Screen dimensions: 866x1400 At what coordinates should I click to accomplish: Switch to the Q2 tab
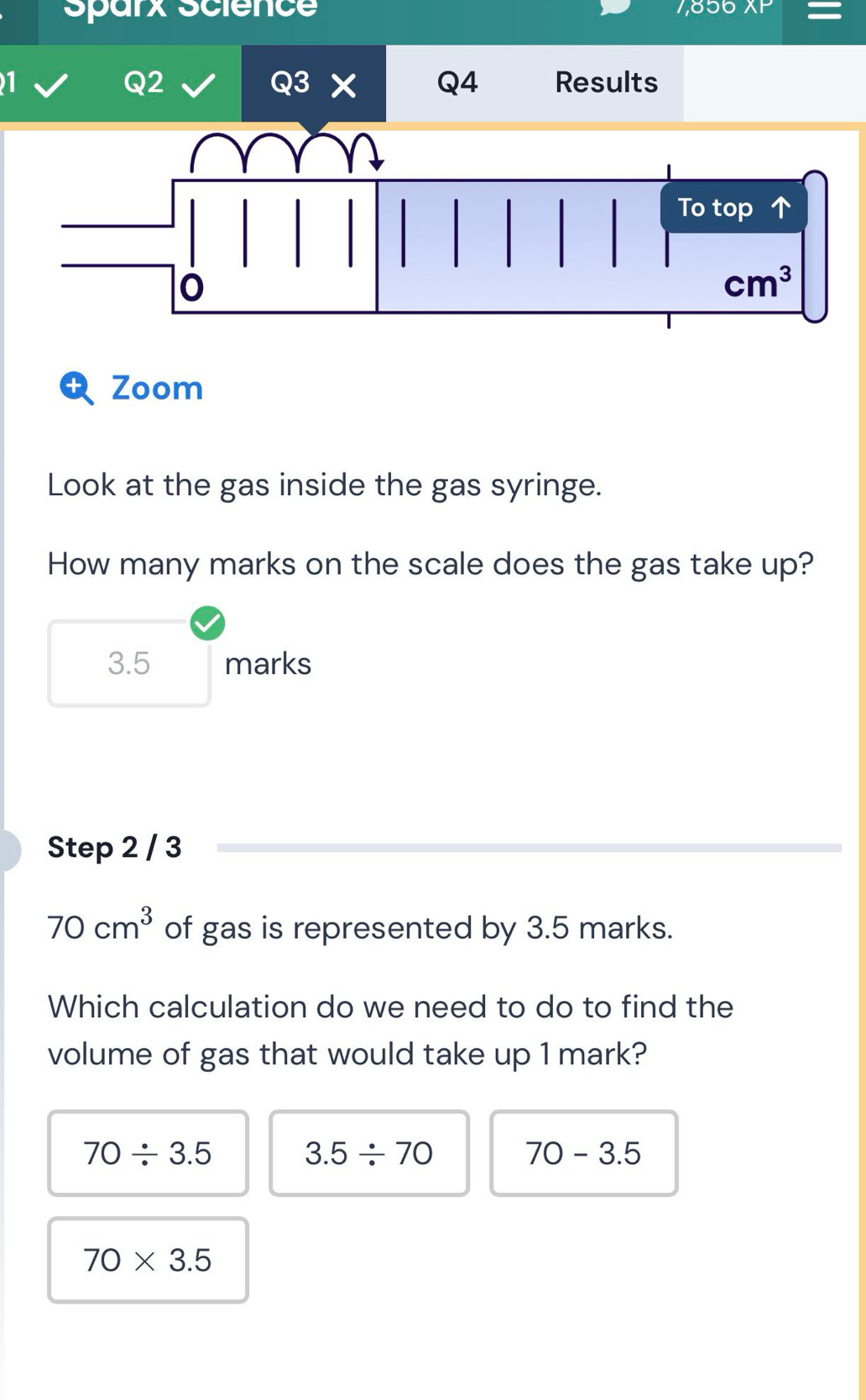coord(168,83)
